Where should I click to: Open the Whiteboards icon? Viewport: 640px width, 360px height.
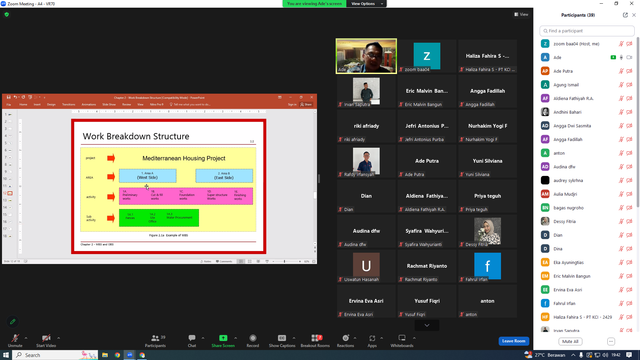click(402, 338)
